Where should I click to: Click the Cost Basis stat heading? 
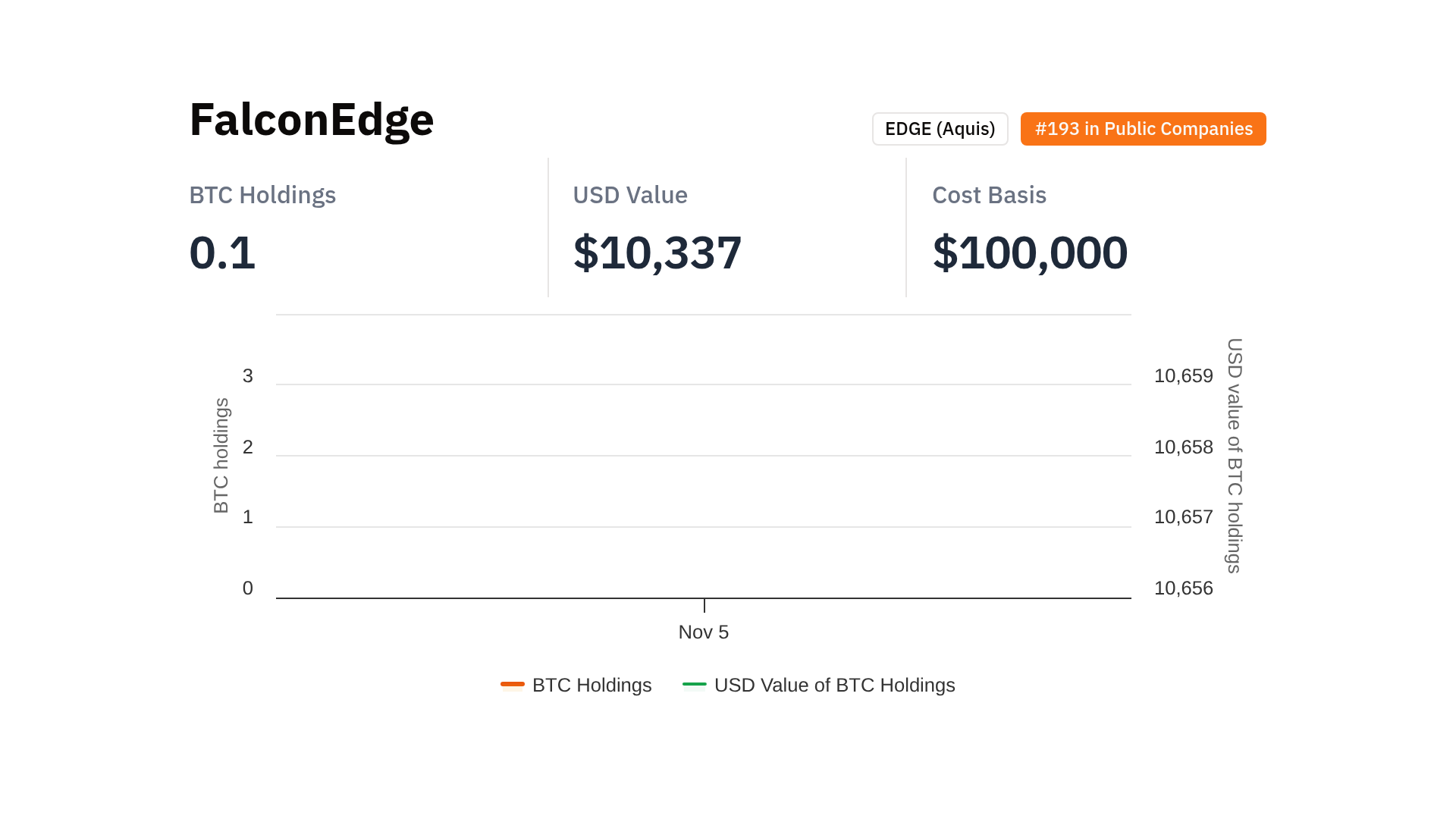pos(989,195)
